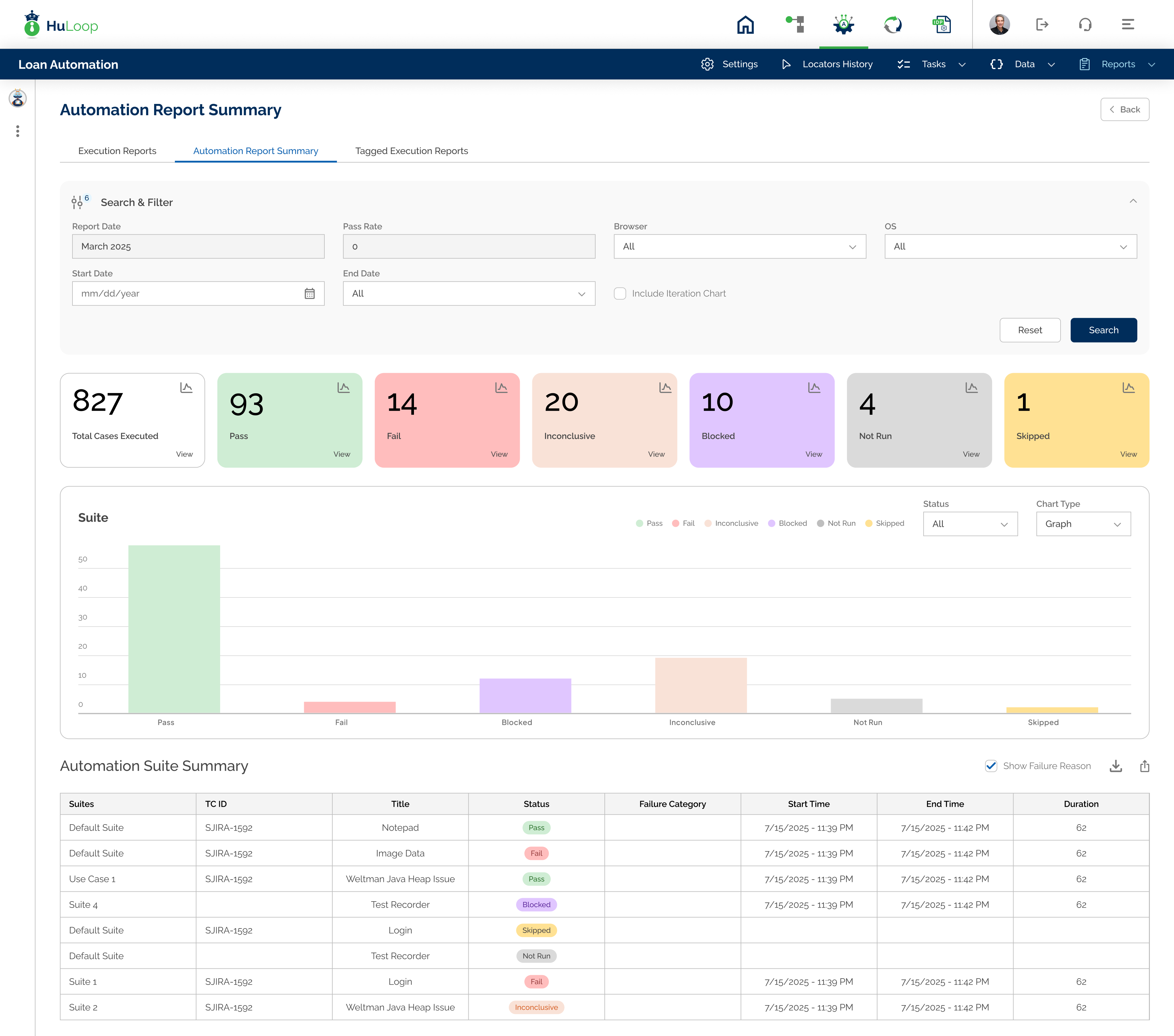
Task: Switch to Execution Reports tab
Action: pyautogui.click(x=117, y=151)
